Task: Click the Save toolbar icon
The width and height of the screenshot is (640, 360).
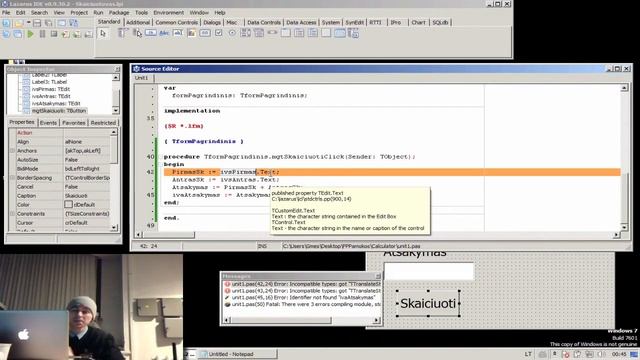Action: (x=37, y=23)
